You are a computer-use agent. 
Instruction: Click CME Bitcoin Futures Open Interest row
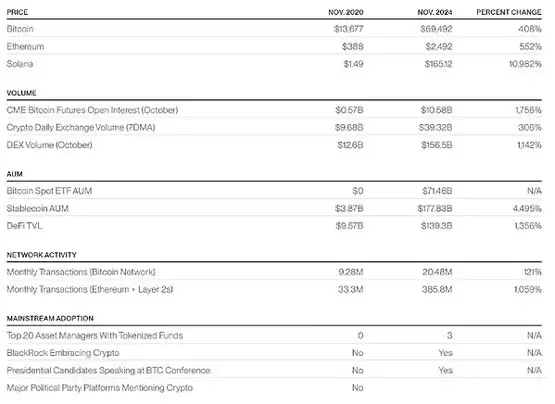(x=274, y=110)
